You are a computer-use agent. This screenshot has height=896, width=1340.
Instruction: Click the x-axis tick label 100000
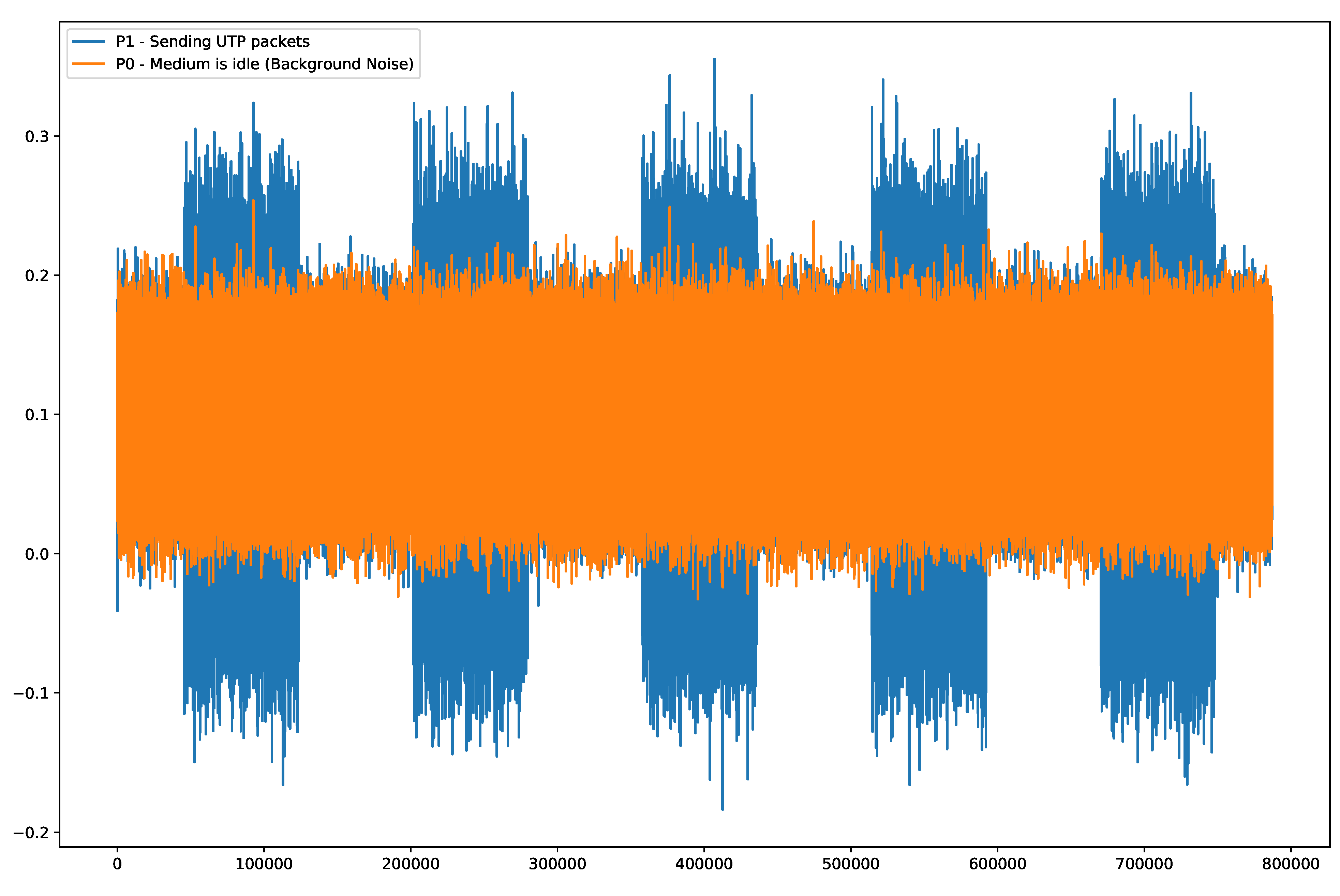[x=264, y=864]
